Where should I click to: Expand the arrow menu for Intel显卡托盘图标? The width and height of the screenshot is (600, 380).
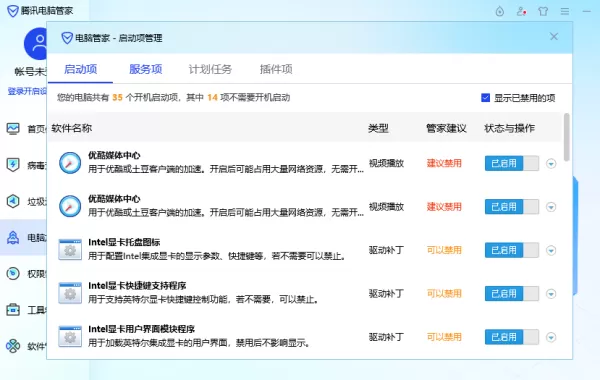point(551,250)
